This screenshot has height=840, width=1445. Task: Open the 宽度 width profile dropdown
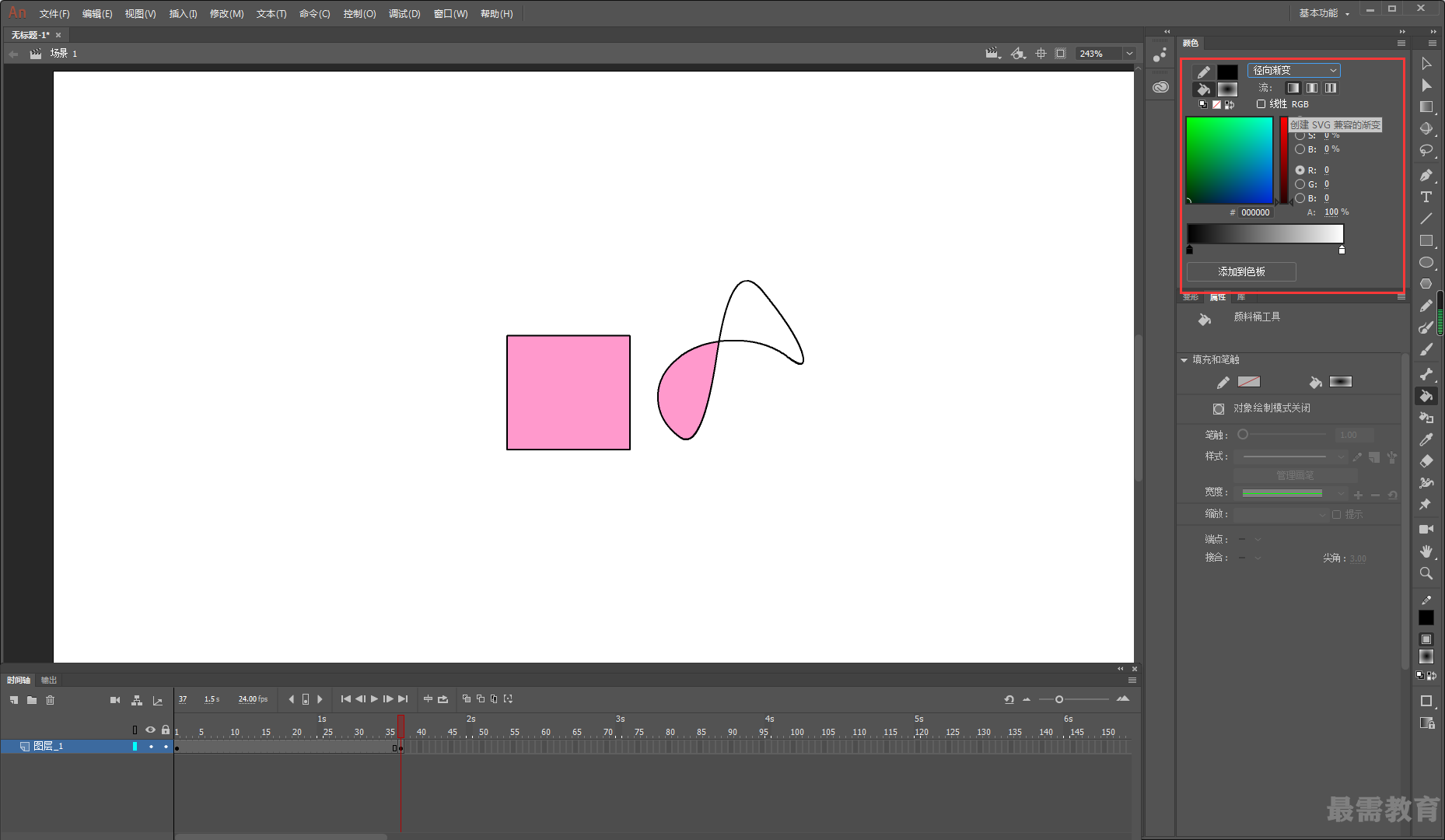coord(1341,493)
